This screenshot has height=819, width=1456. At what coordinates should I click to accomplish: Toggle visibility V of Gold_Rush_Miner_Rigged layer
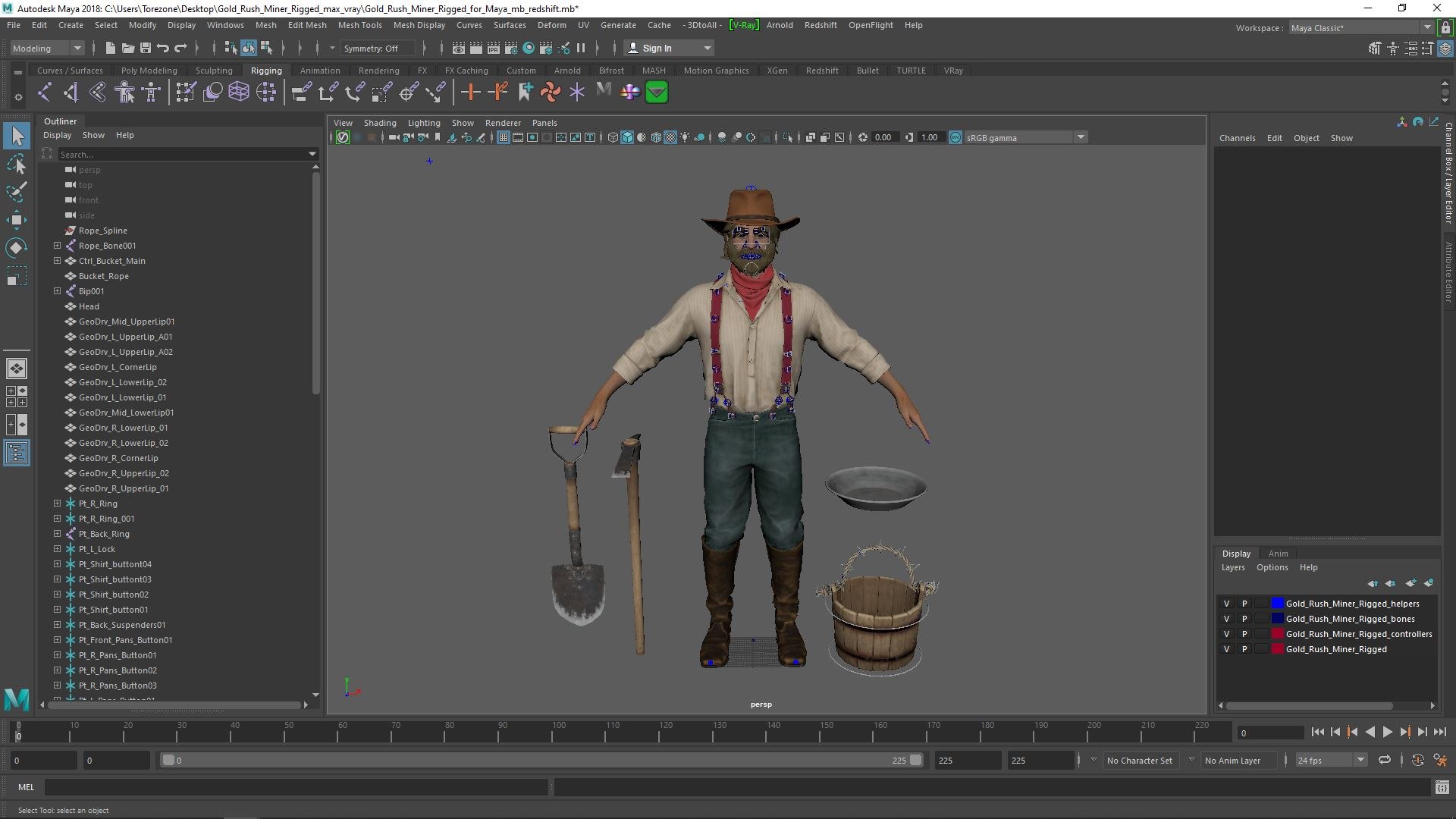1226,649
